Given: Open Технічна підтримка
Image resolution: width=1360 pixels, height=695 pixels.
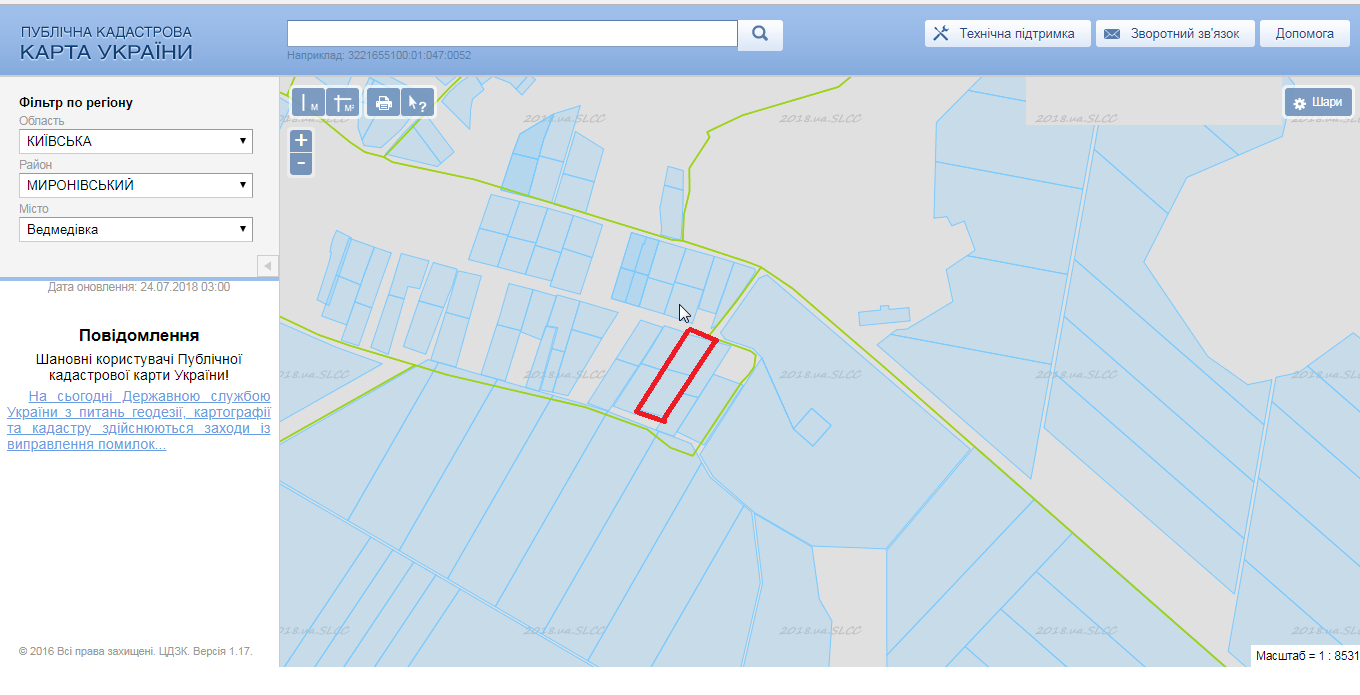Looking at the screenshot, I should tap(1007, 34).
